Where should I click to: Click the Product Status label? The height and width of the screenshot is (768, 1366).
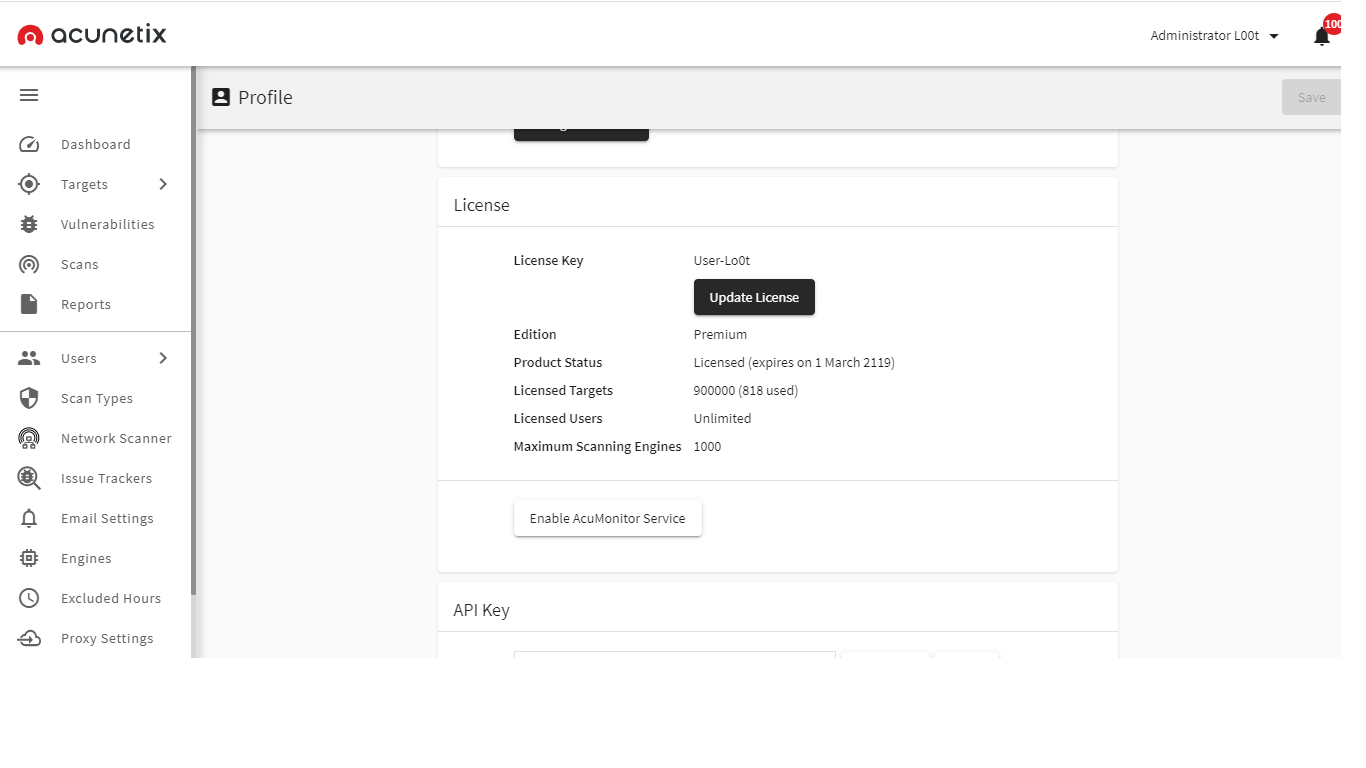[558, 362]
